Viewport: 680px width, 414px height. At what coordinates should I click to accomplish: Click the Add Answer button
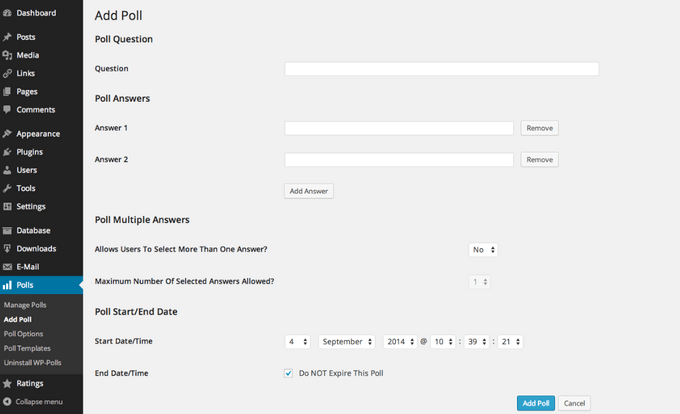308,191
